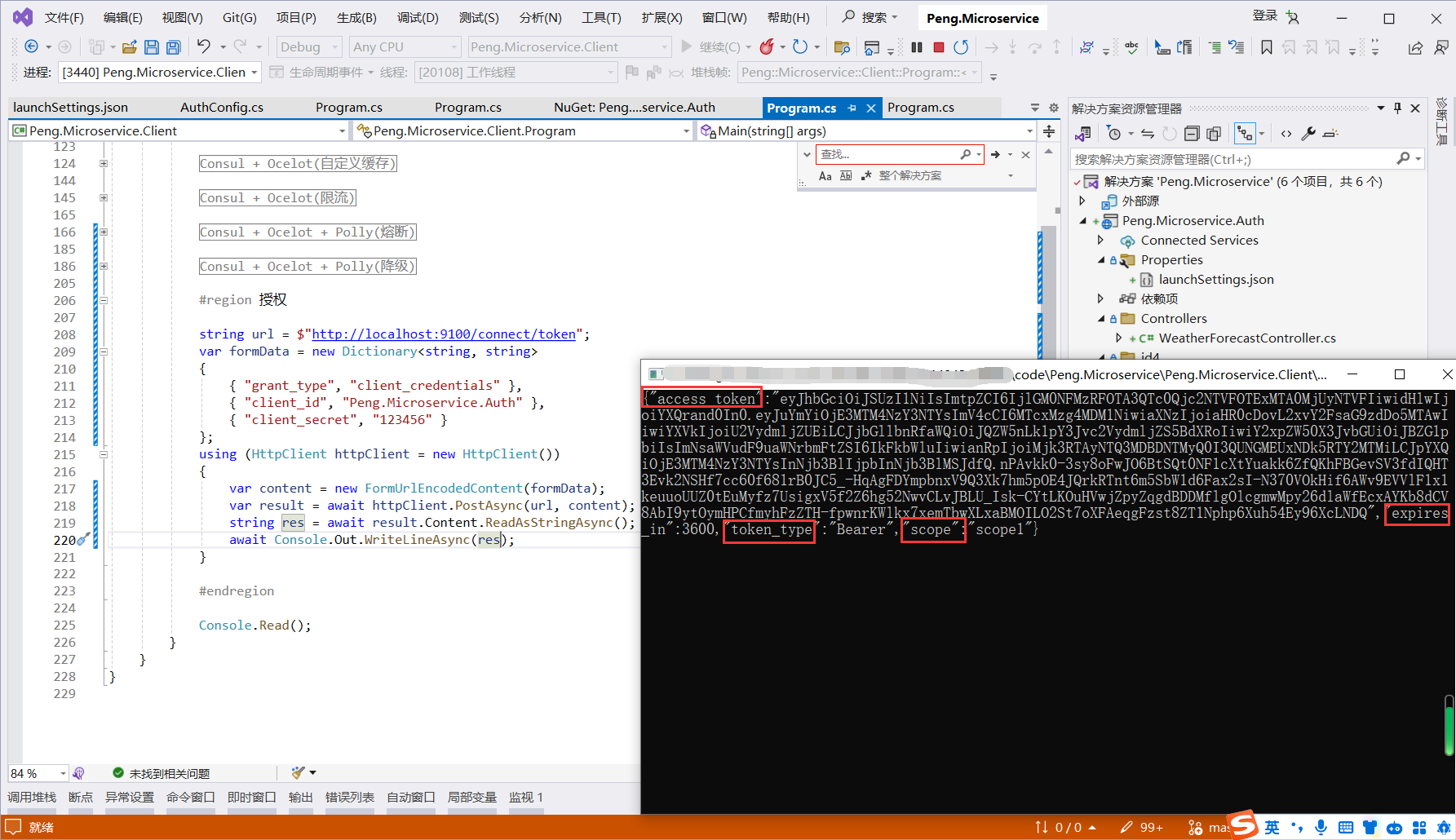
Task: Close the find panel with its X
Action: pos(1026,154)
